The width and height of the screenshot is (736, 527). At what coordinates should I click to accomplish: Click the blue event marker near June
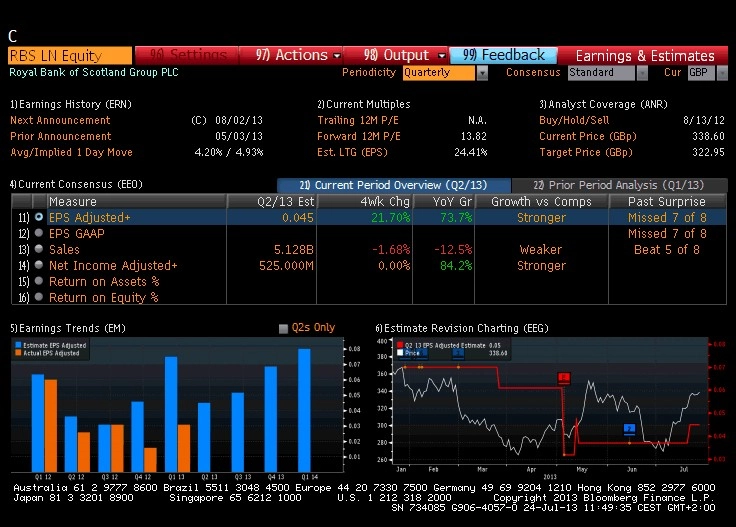point(629,428)
